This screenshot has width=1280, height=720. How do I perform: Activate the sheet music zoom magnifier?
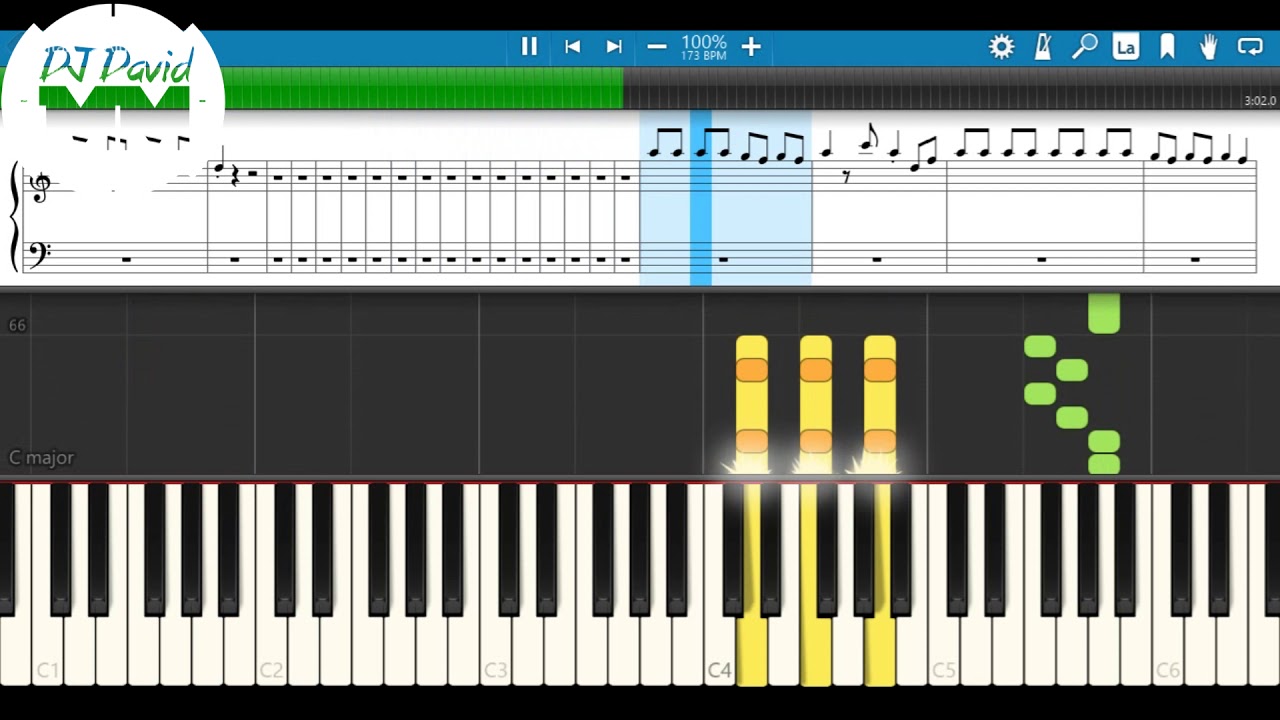tap(1085, 46)
